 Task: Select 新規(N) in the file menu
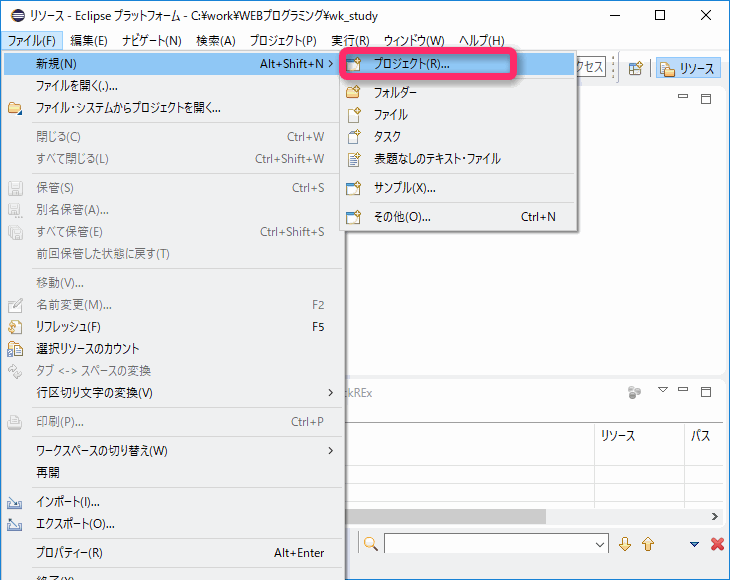172,64
